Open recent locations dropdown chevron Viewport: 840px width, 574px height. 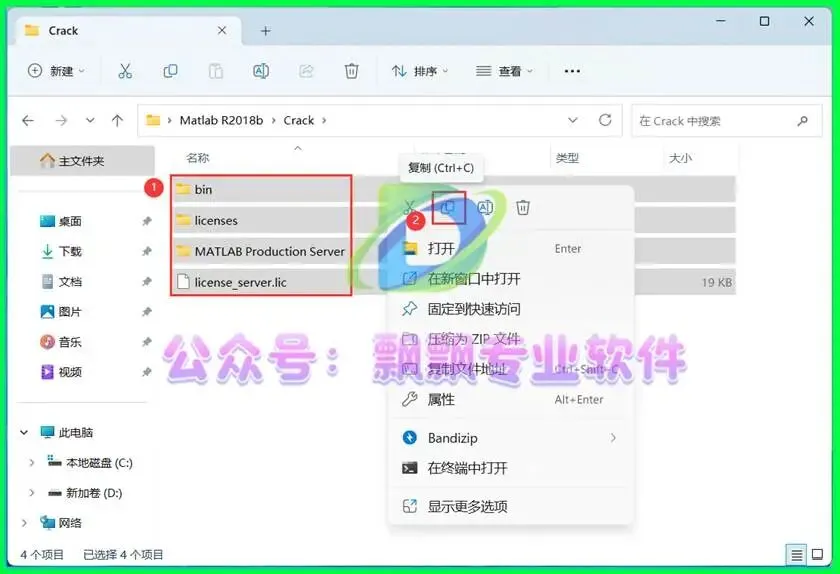pos(90,120)
